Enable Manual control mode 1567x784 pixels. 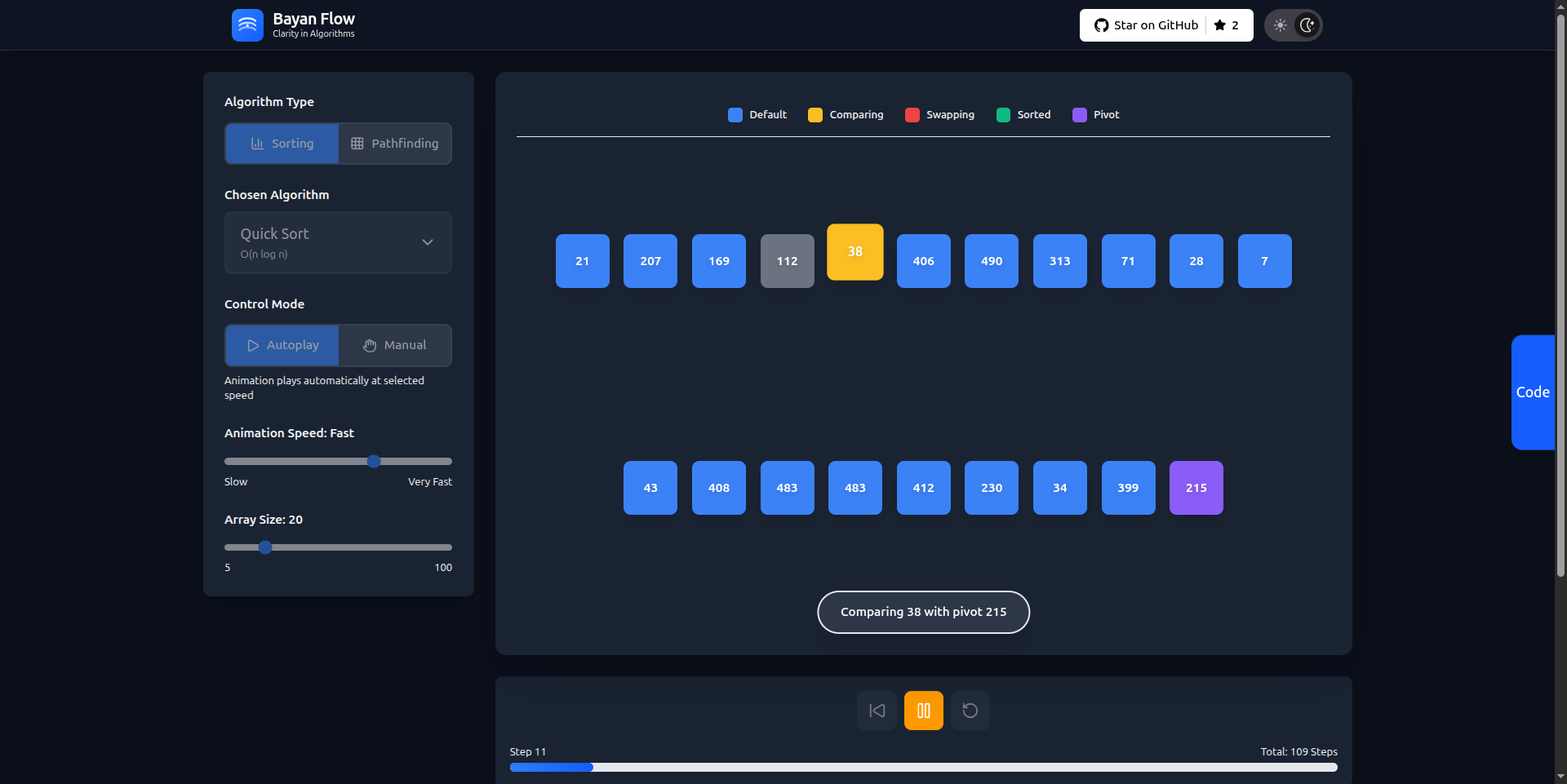(x=394, y=345)
